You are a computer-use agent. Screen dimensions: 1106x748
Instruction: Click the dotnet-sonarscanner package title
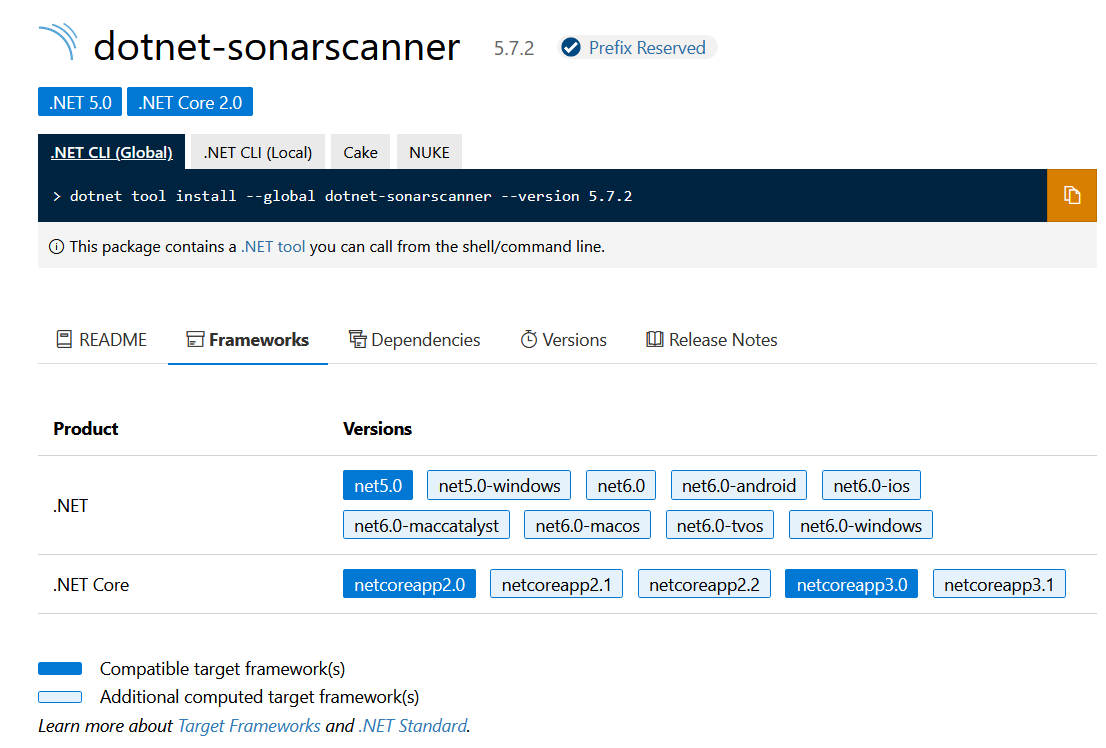(276, 47)
